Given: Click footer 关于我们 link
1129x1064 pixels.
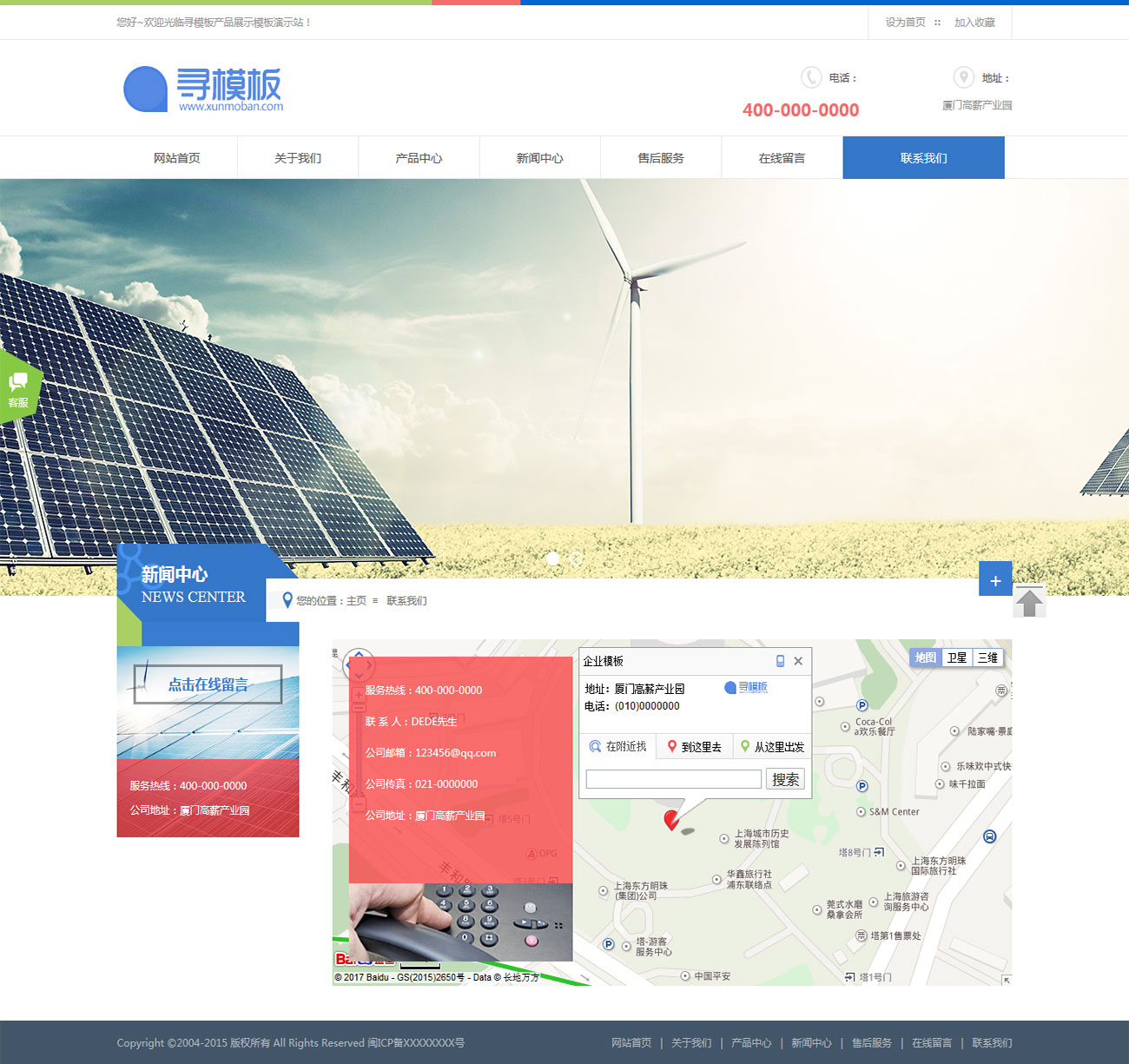Looking at the screenshot, I should coord(691,1043).
